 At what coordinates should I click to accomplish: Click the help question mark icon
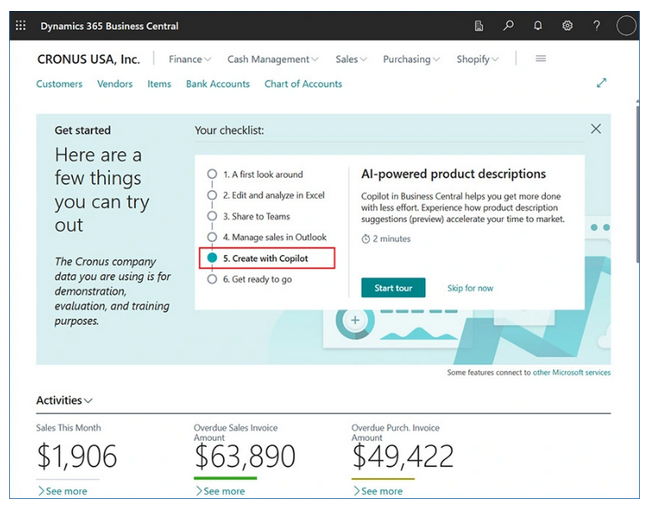[x=597, y=26]
